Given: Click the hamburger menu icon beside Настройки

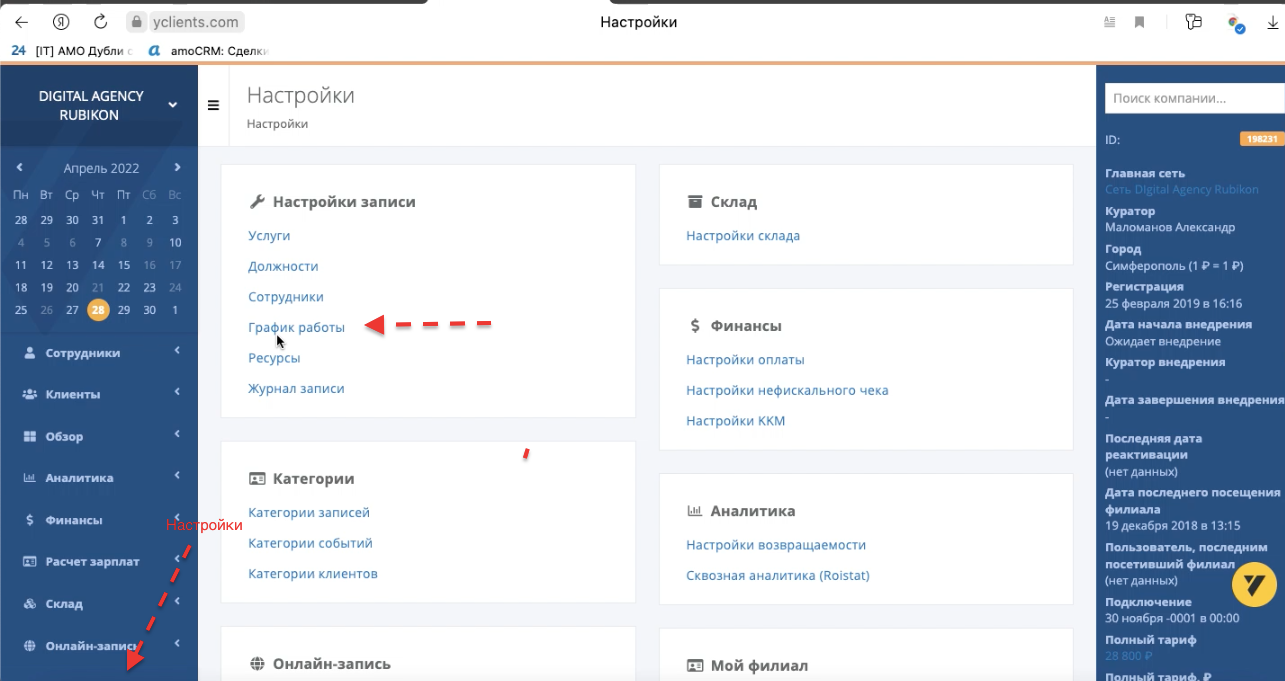Looking at the screenshot, I should (x=213, y=105).
